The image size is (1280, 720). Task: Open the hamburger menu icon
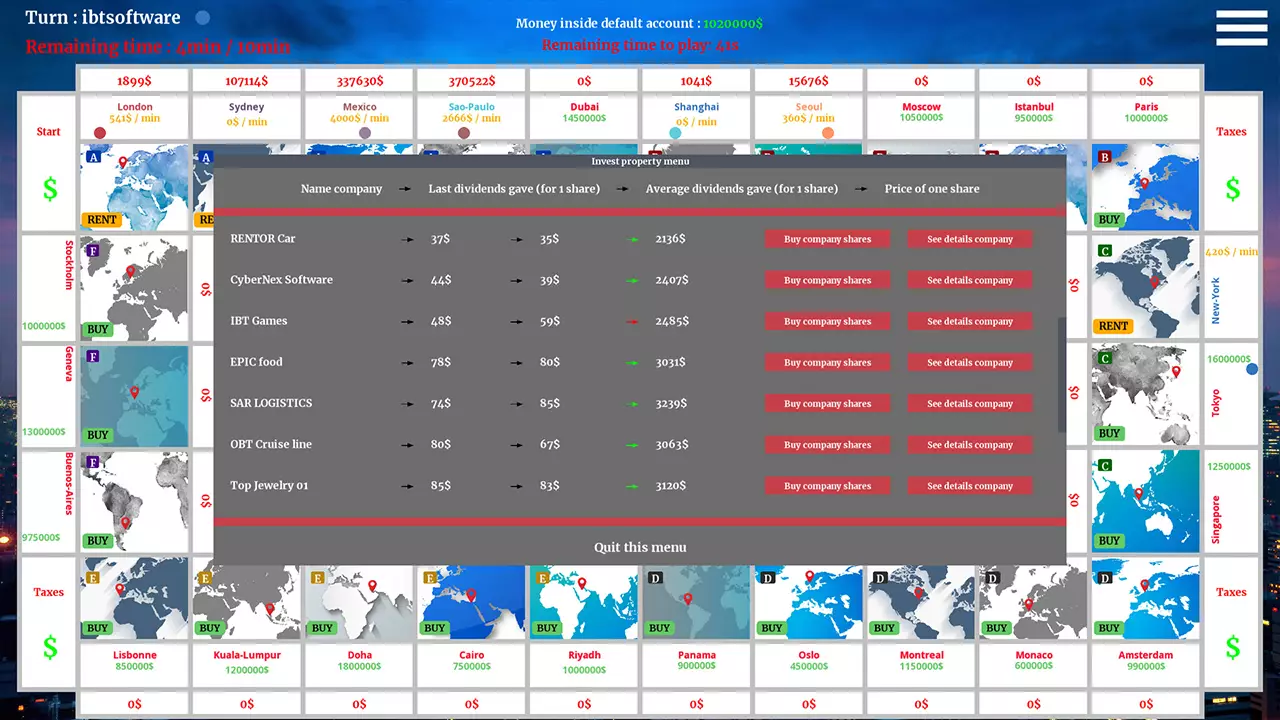[1241, 28]
